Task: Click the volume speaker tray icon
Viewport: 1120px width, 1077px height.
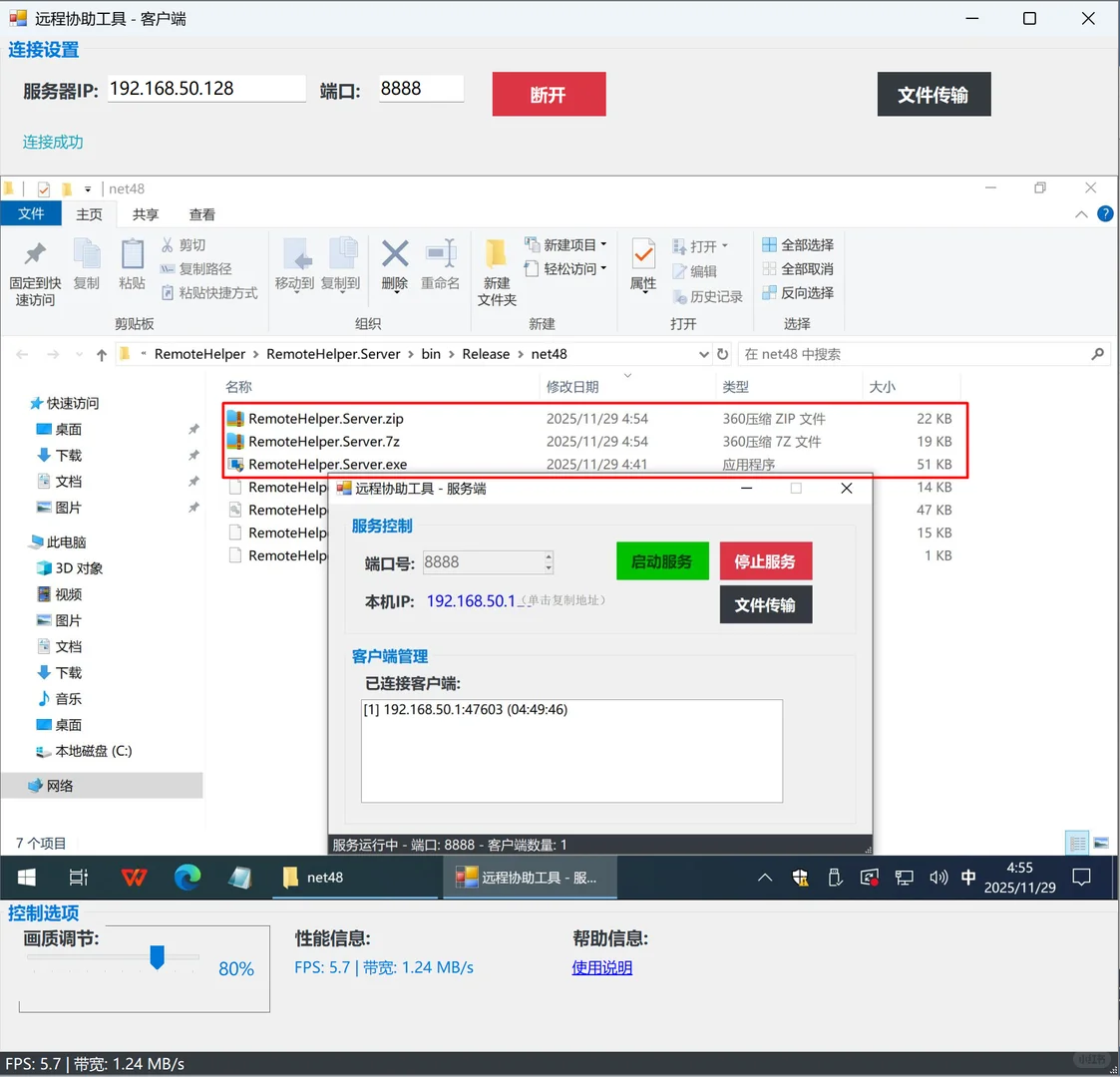Action: coord(937,877)
